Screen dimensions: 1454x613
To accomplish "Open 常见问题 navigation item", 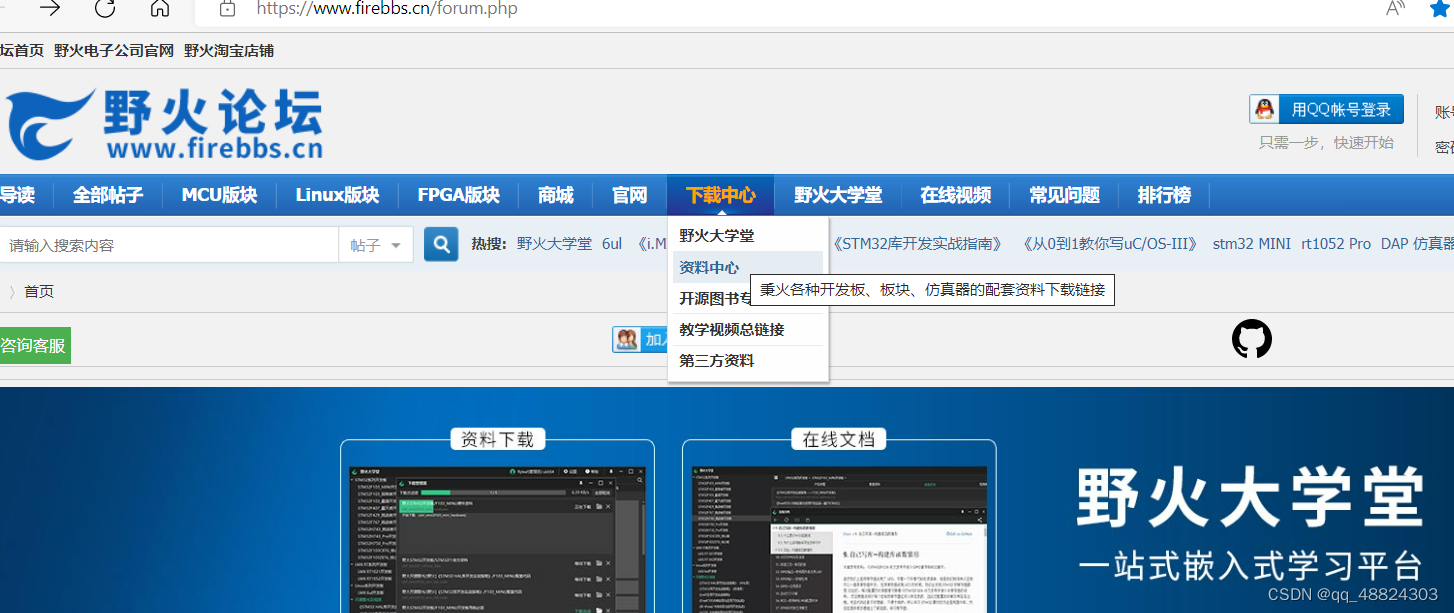I will (x=1065, y=195).
